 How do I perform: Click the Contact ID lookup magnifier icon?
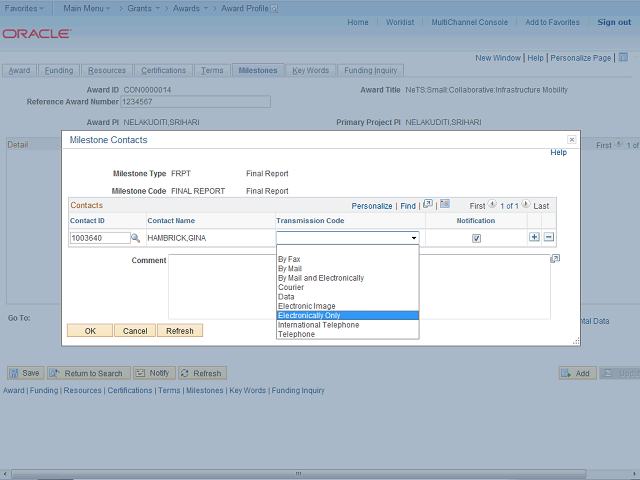coord(136,238)
